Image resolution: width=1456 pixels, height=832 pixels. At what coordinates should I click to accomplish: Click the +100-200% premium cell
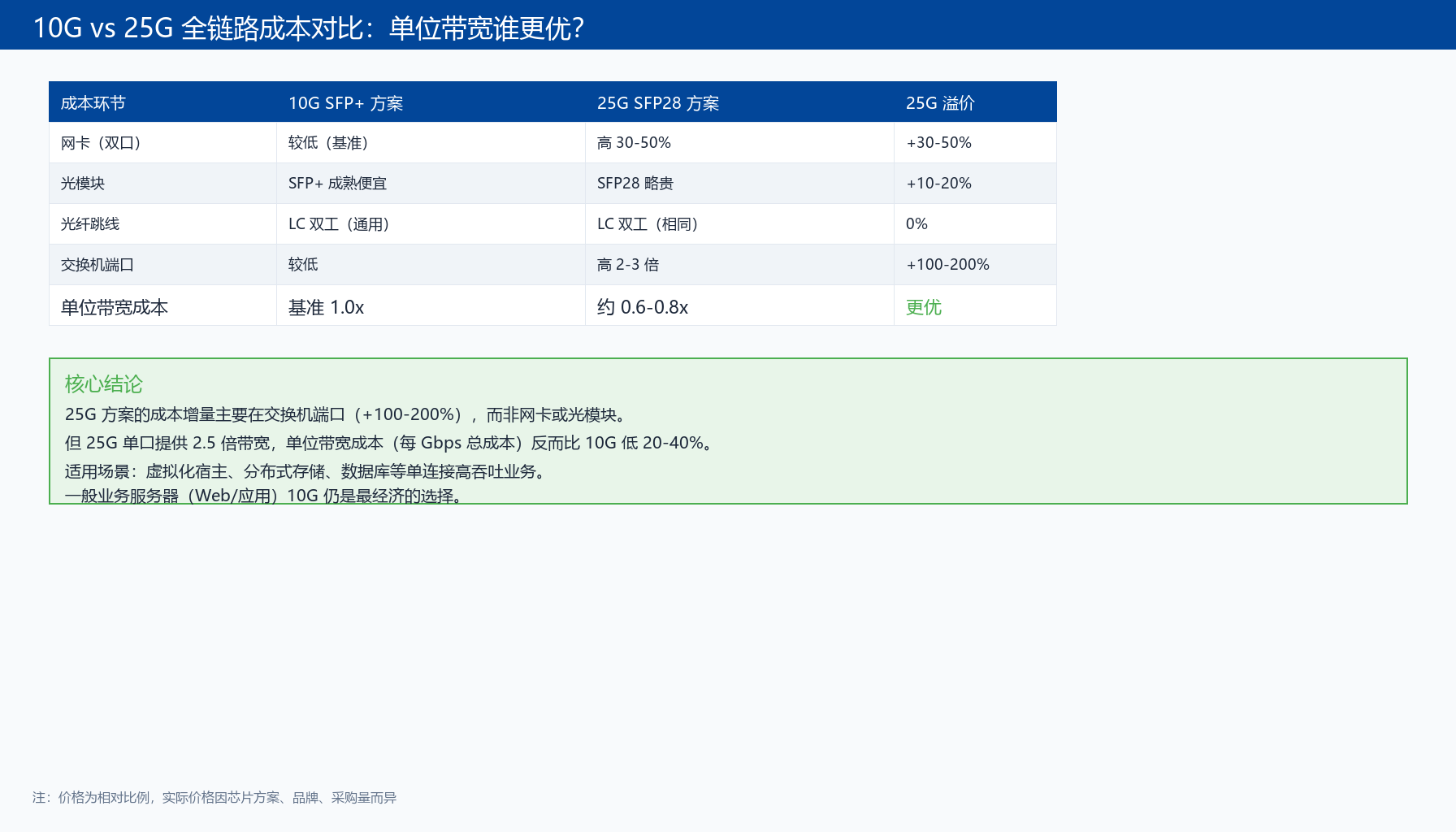(975, 265)
